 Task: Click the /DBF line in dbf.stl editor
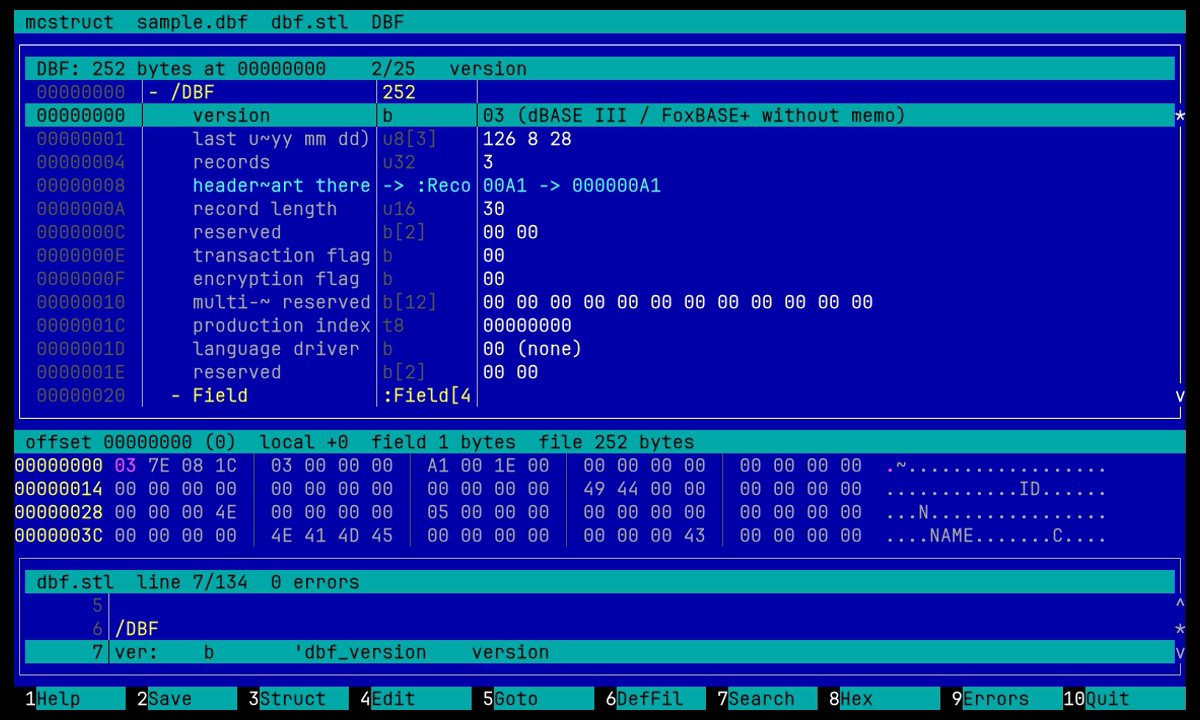pos(137,629)
